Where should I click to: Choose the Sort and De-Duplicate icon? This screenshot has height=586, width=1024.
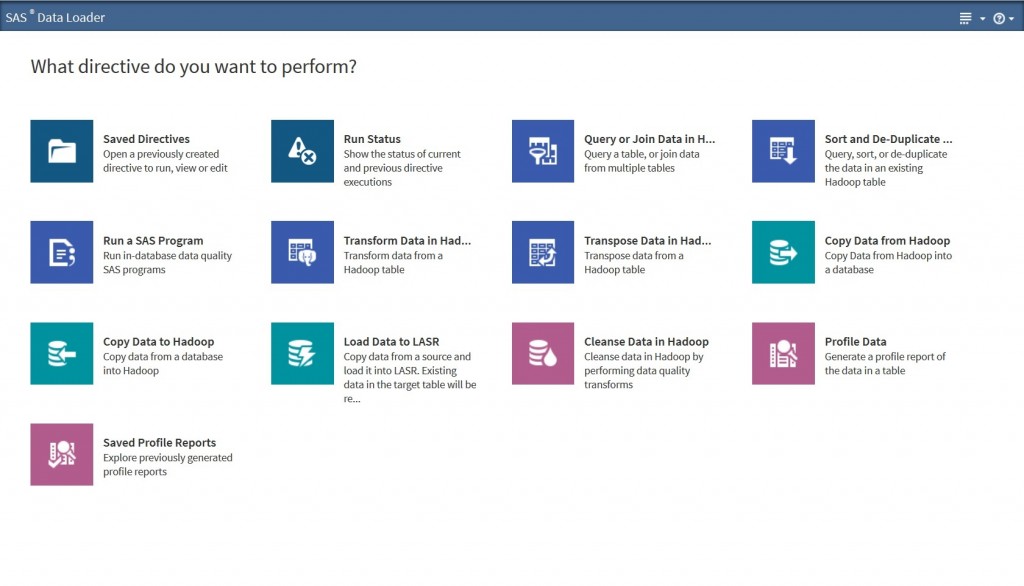click(783, 151)
